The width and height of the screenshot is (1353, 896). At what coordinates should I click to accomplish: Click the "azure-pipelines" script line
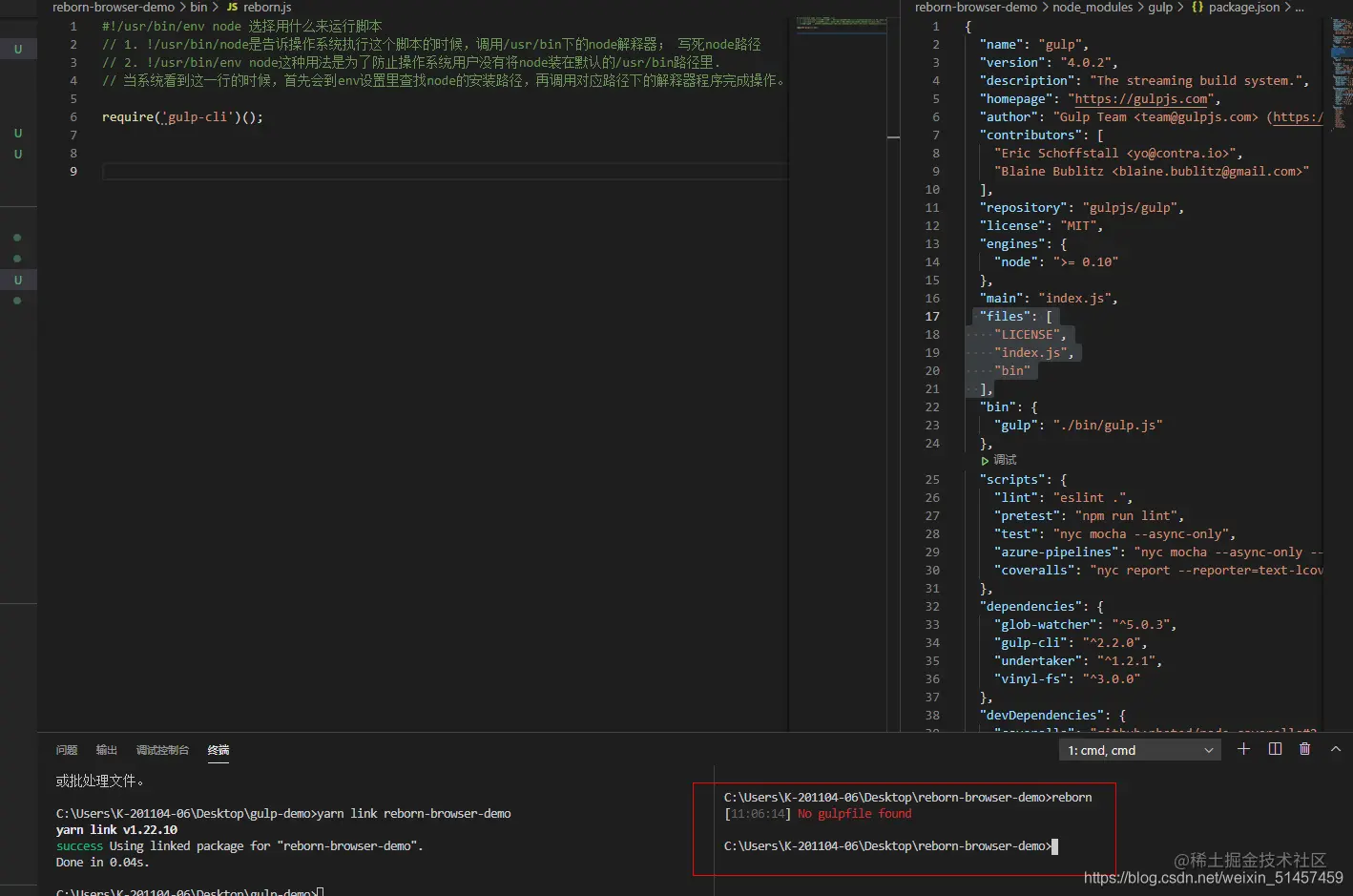click(x=1158, y=552)
